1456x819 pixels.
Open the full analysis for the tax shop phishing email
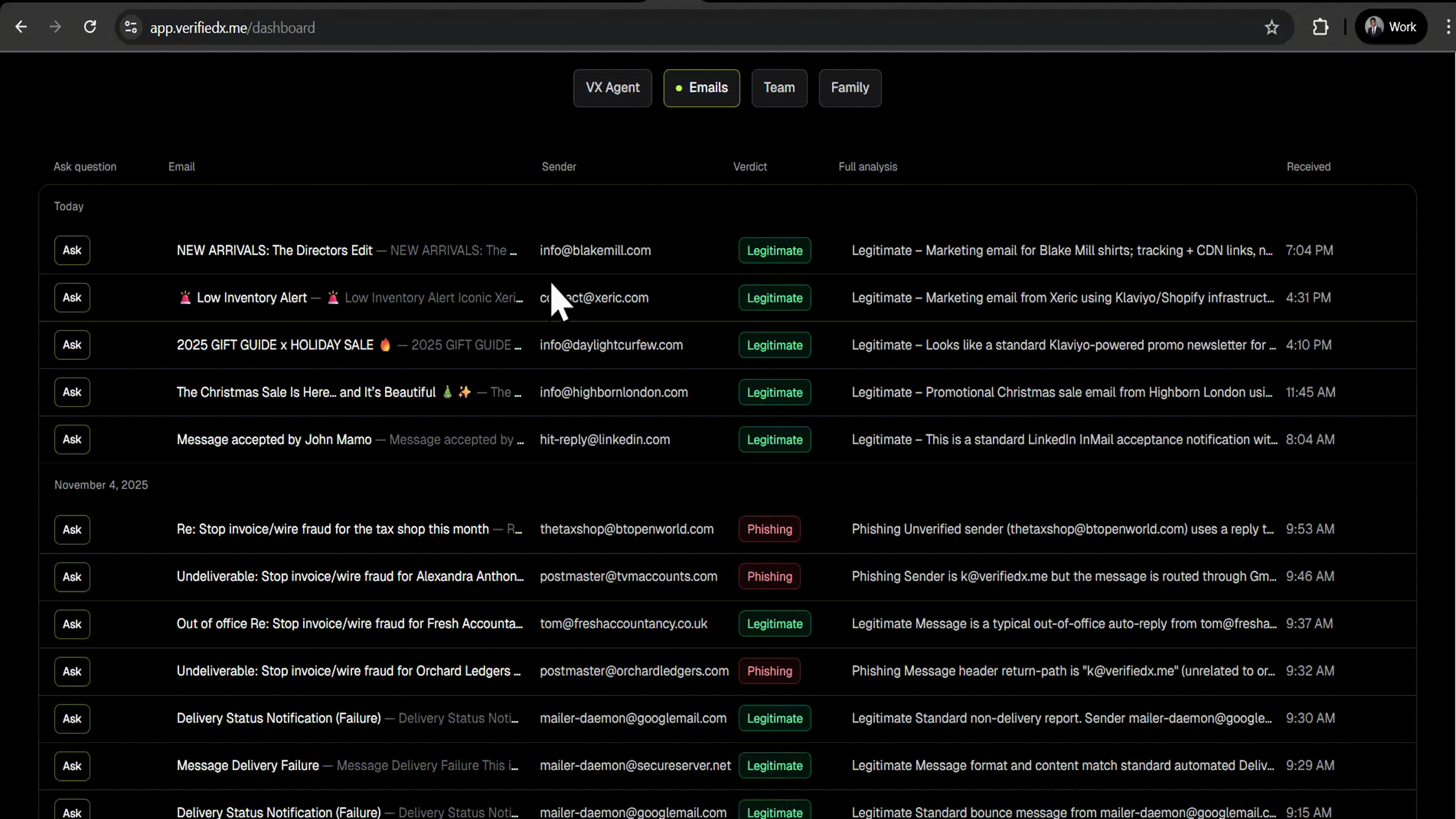[1062, 529]
